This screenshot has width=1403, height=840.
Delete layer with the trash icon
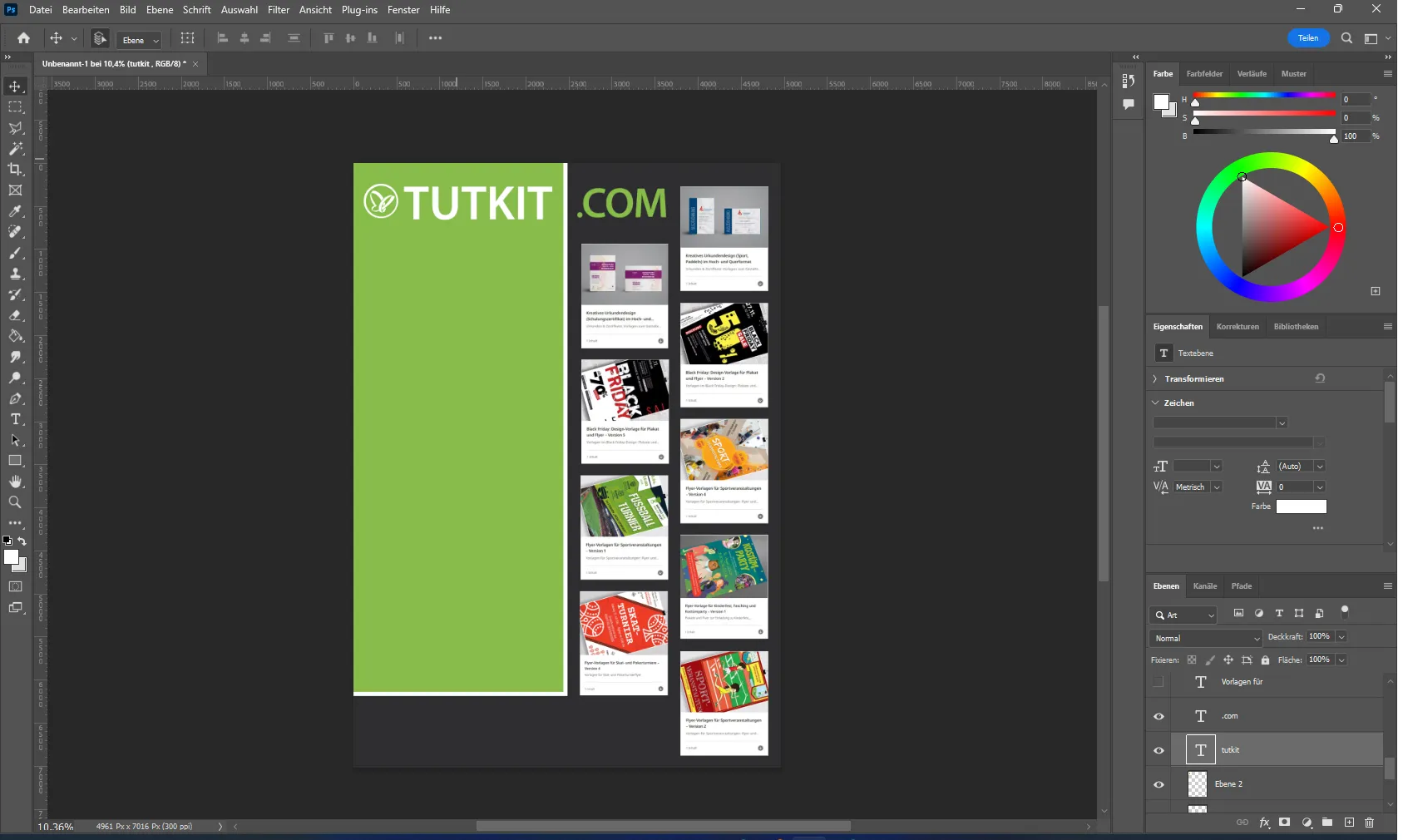pyautogui.click(x=1370, y=823)
